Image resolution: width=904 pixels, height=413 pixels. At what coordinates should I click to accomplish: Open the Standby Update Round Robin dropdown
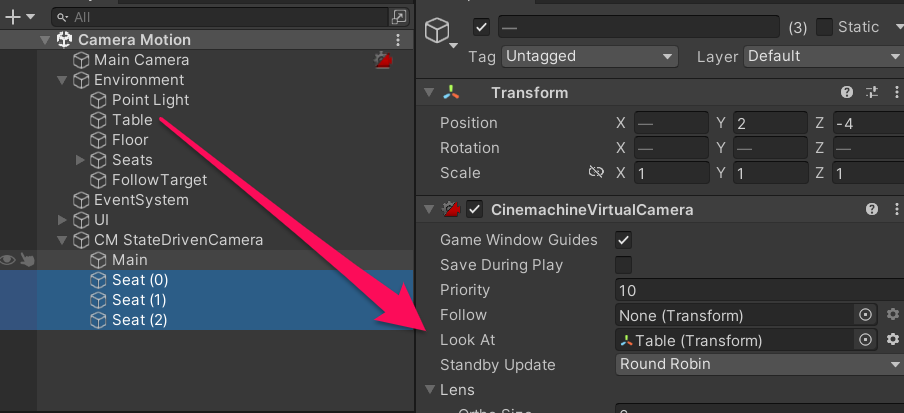click(x=759, y=365)
